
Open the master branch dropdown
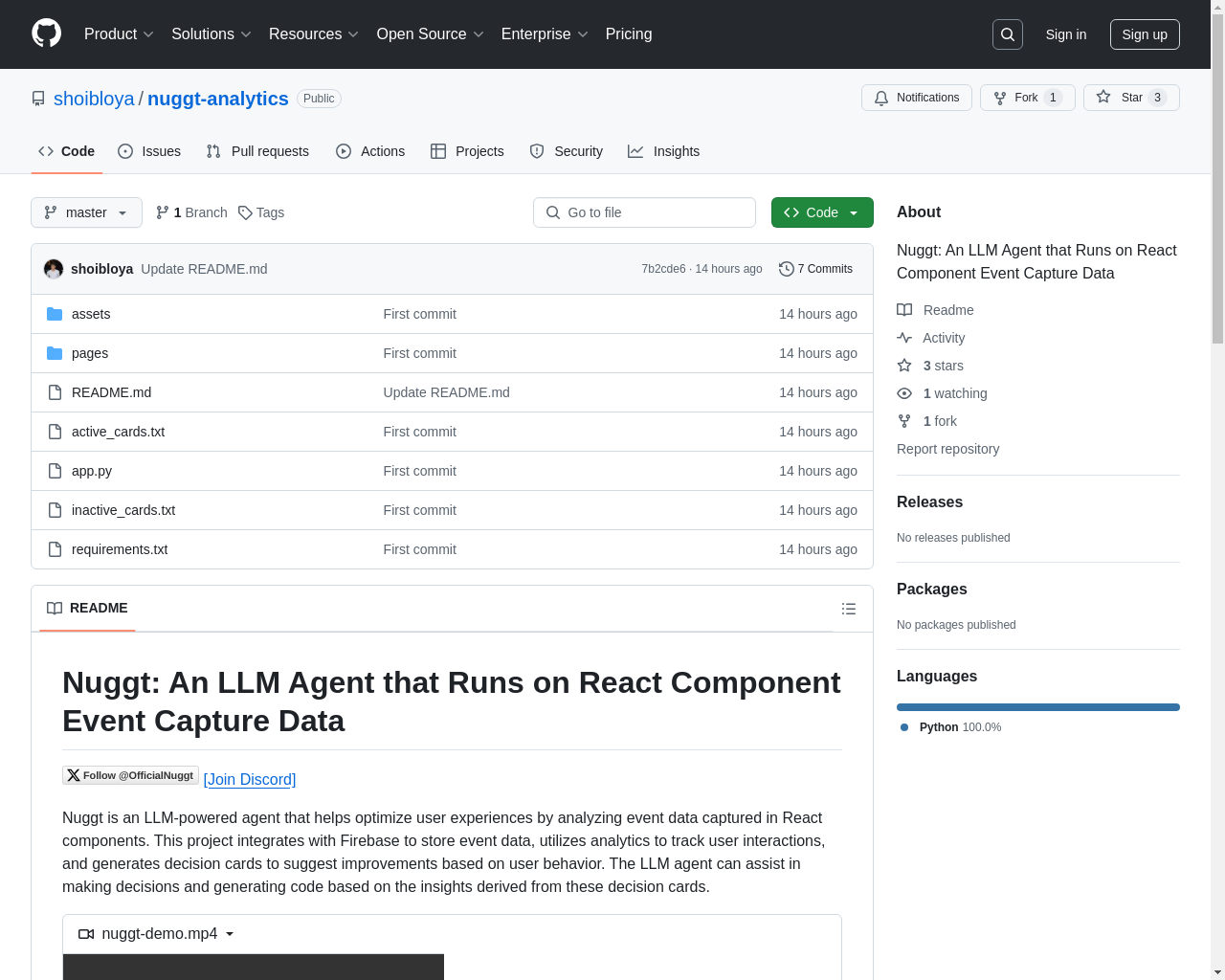86,212
